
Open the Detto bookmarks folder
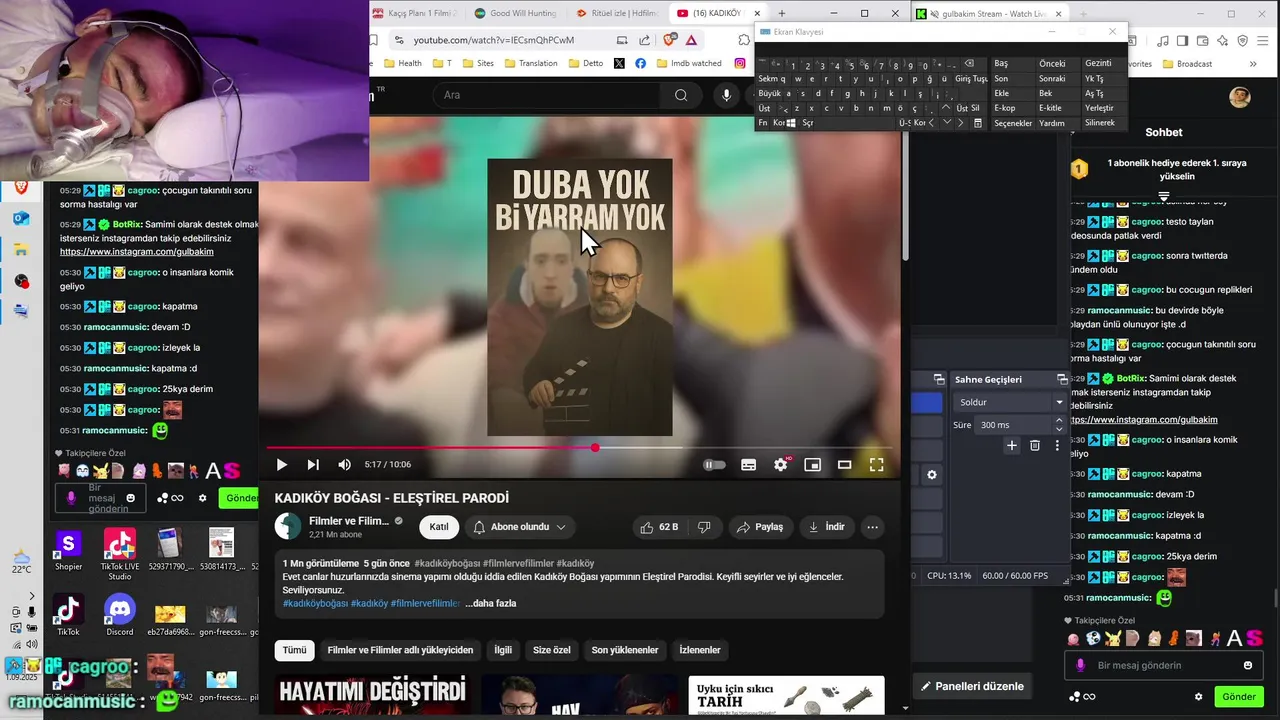pyautogui.click(x=586, y=63)
